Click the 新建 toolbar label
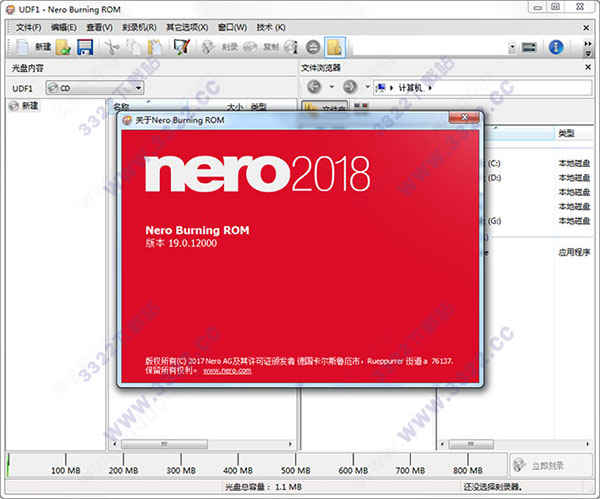Viewport: 600px width, 499px height. click(43, 47)
